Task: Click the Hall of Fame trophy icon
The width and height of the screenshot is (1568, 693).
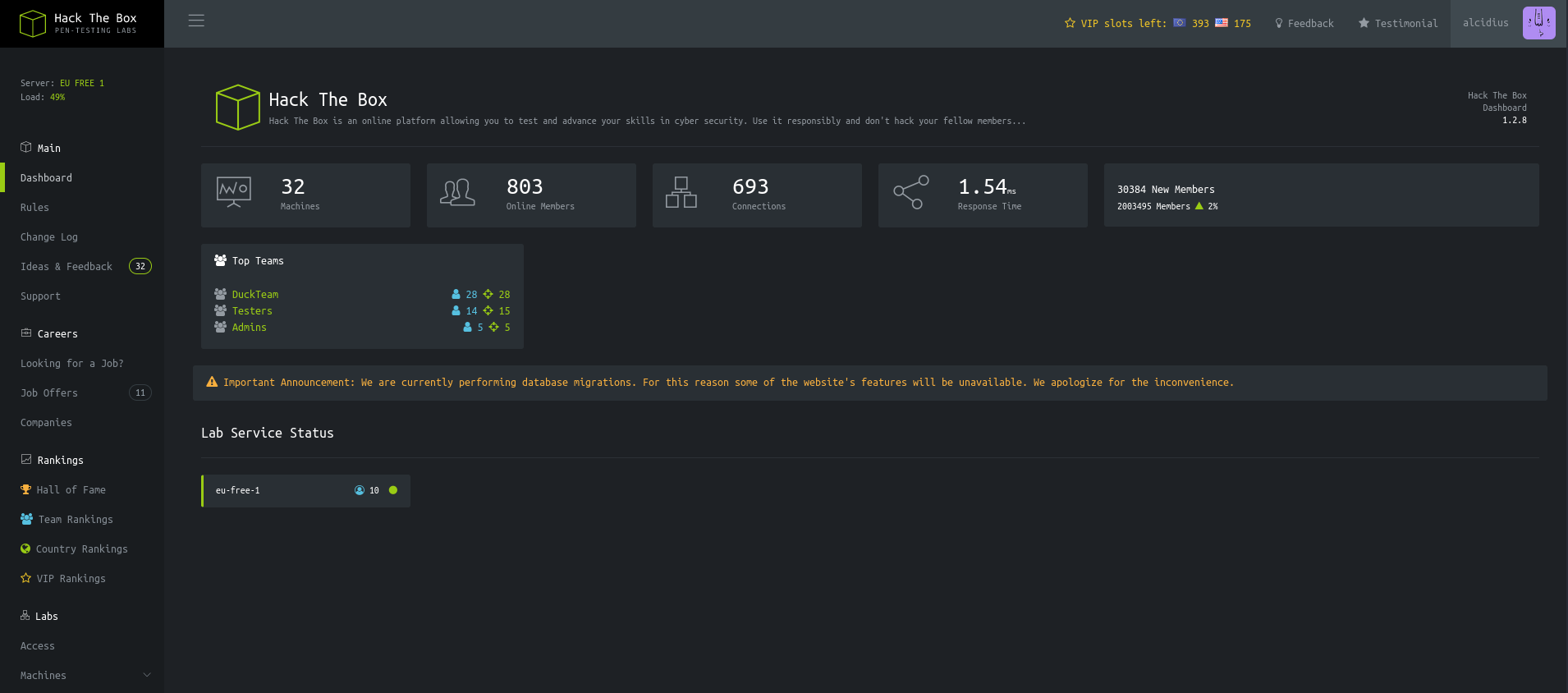Action: pyautogui.click(x=25, y=489)
